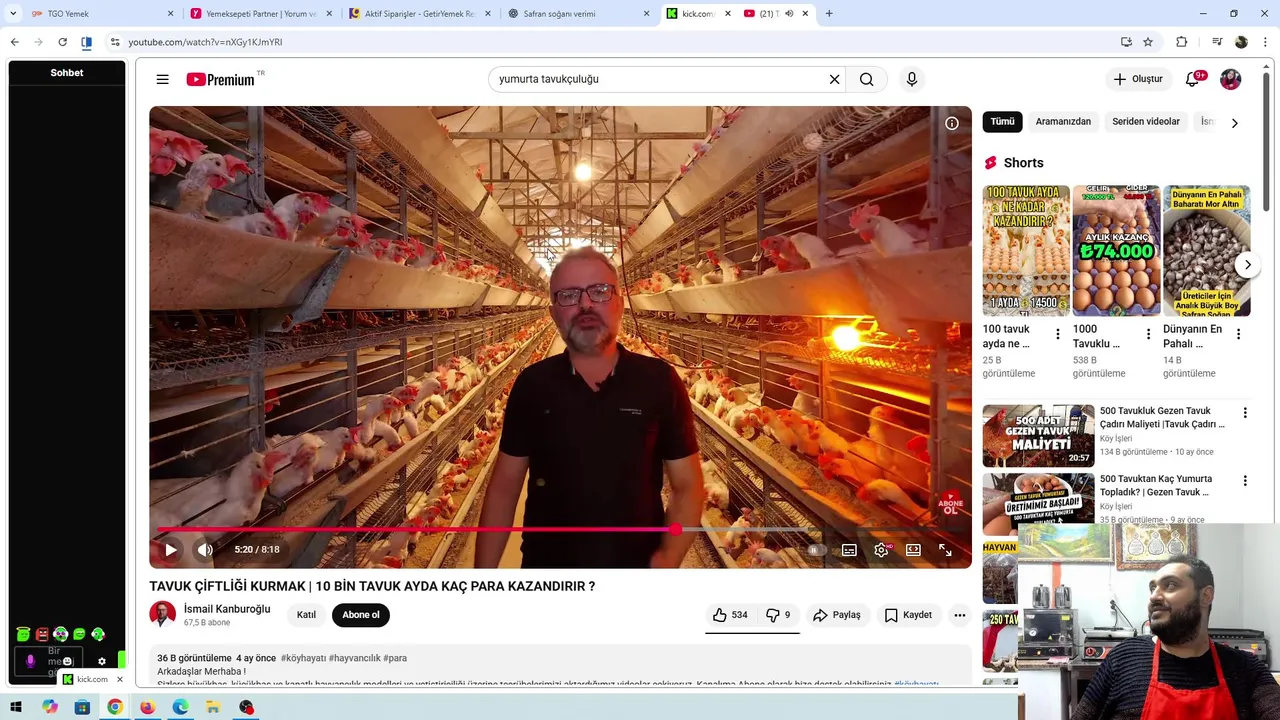Open the ₺74.000 Shorts thumbnail
Viewport: 1280px width, 720px height.
[1116, 251]
